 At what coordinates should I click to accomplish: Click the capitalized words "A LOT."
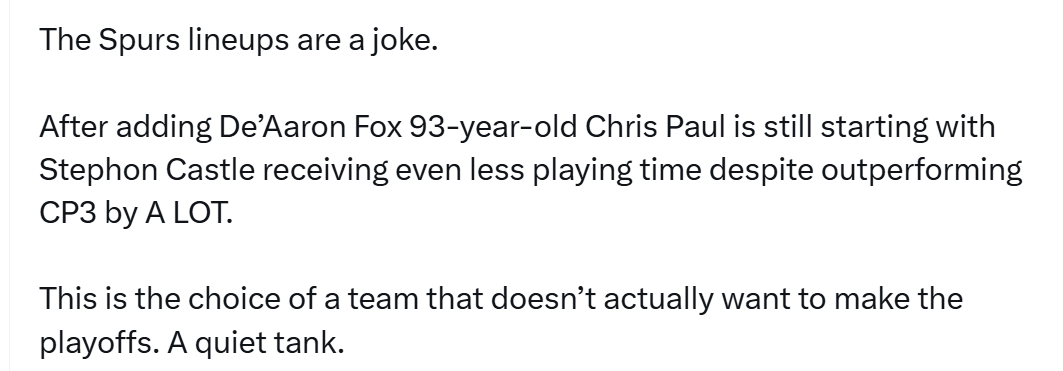[189, 213]
